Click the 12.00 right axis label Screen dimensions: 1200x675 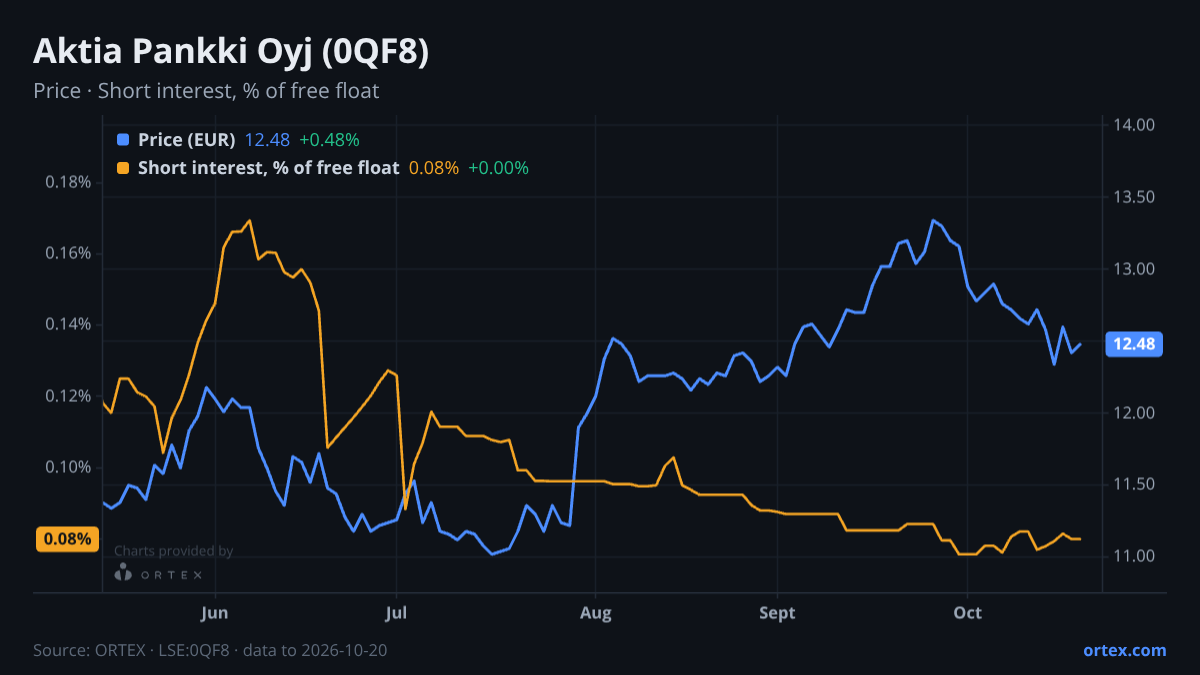coord(1134,412)
